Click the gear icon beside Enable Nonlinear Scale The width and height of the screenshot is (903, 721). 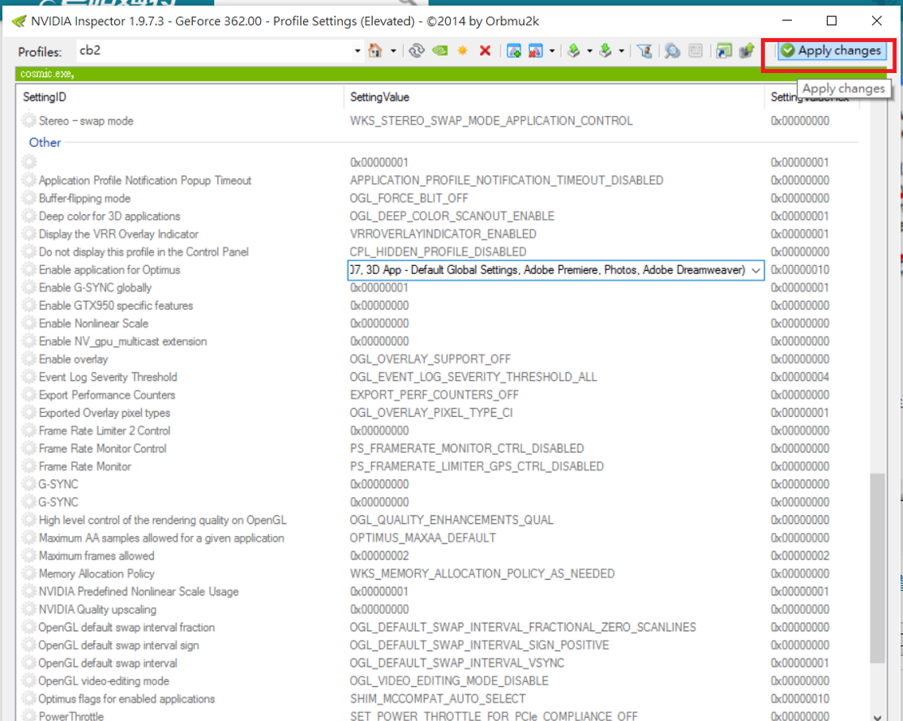click(28, 323)
